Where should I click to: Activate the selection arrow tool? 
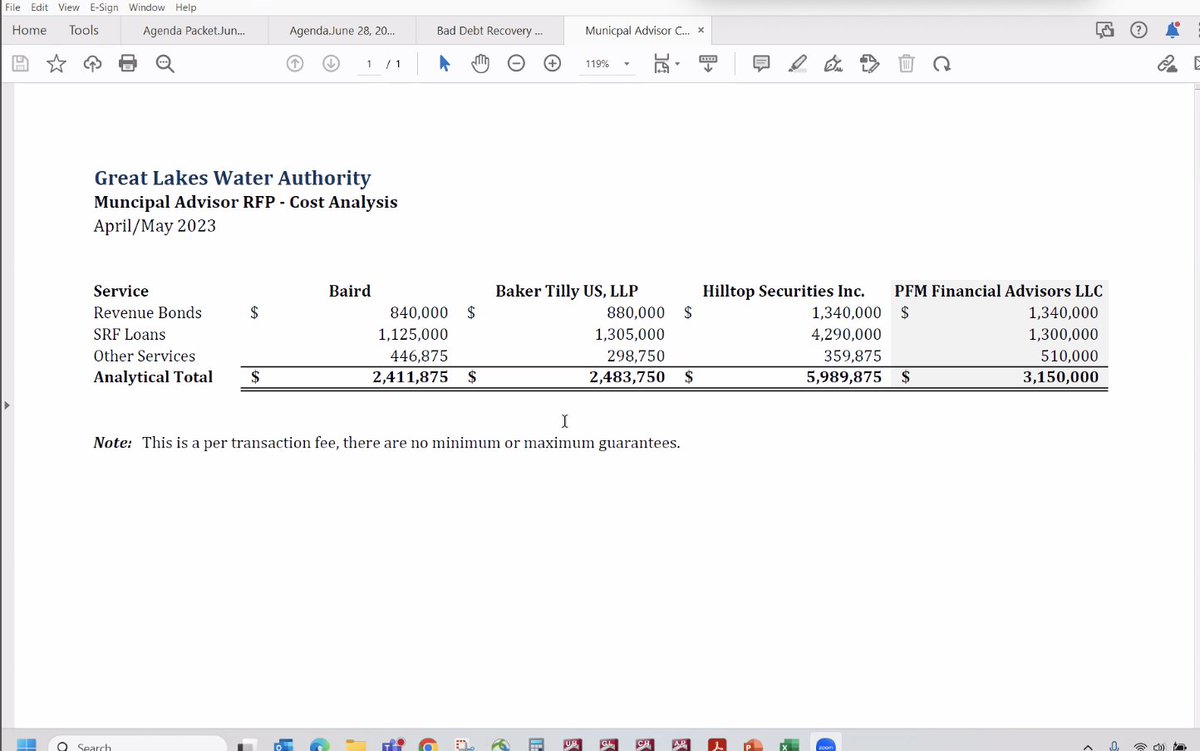(445, 64)
